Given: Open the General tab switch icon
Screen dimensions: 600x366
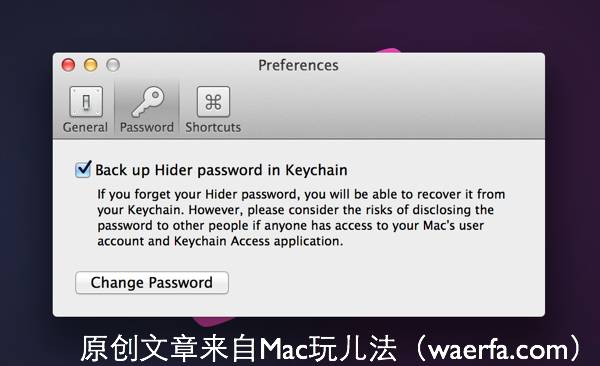Looking at the screenshot, I should point(86,101).
